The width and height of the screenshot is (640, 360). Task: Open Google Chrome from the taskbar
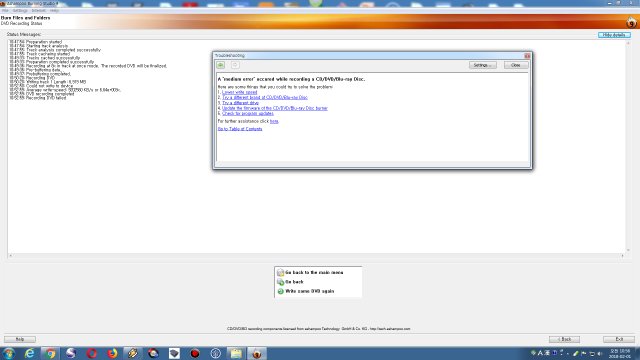pos(50,353)
